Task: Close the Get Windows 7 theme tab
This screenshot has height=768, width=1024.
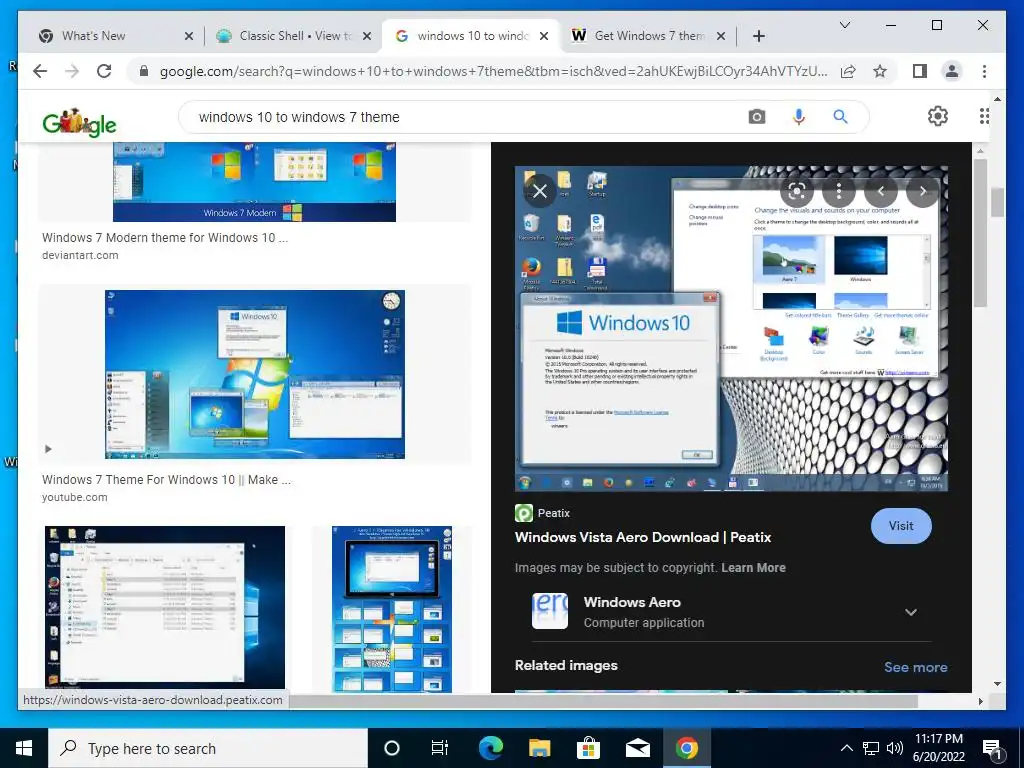Action: click(720, 36)
